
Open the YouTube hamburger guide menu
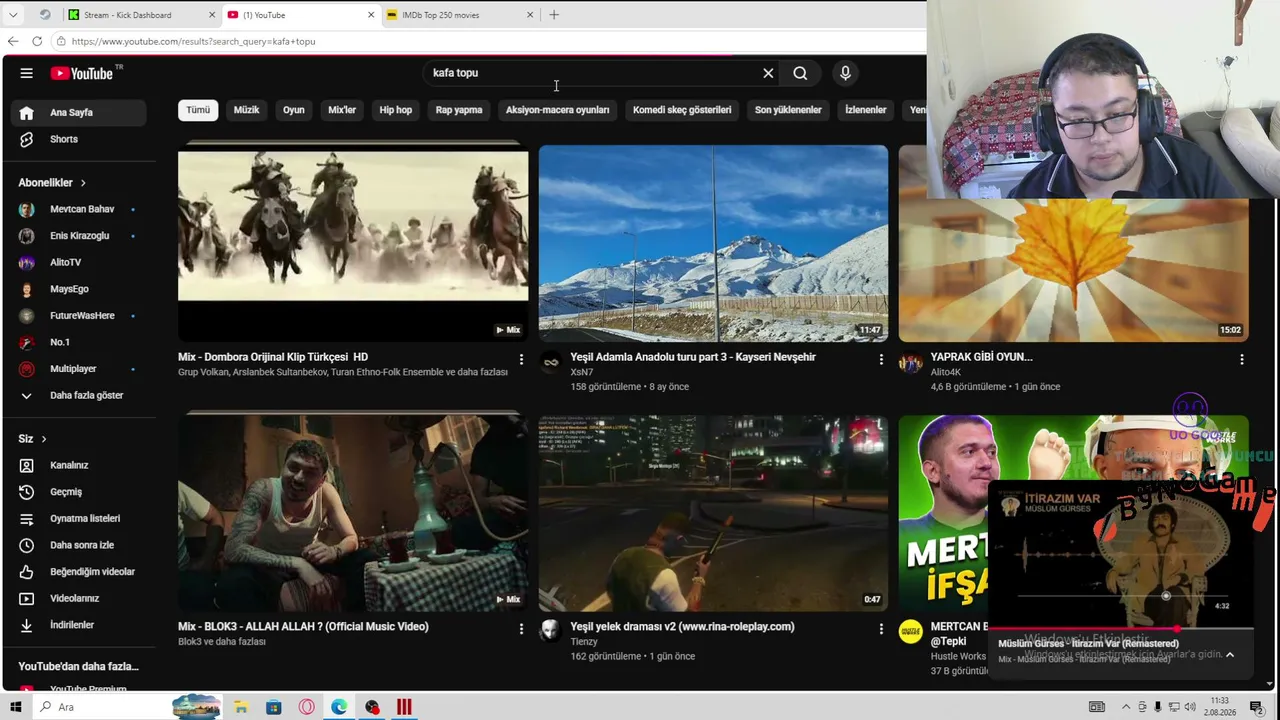pos(27,73)
